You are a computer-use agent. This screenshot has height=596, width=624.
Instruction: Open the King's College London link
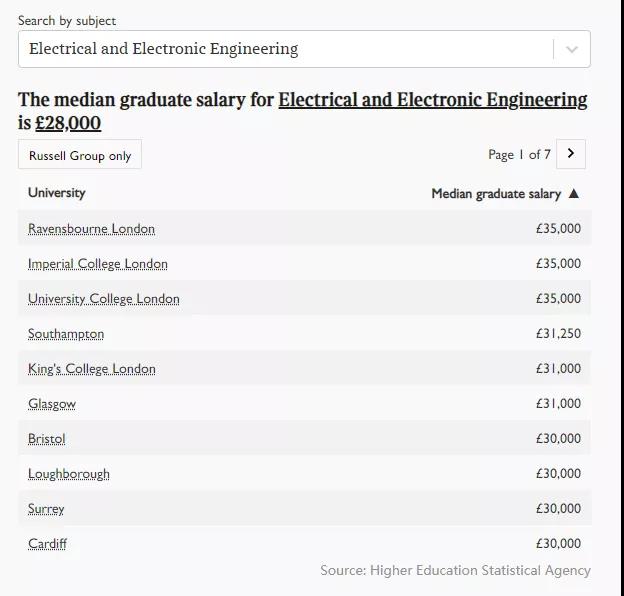click(92, 369)
